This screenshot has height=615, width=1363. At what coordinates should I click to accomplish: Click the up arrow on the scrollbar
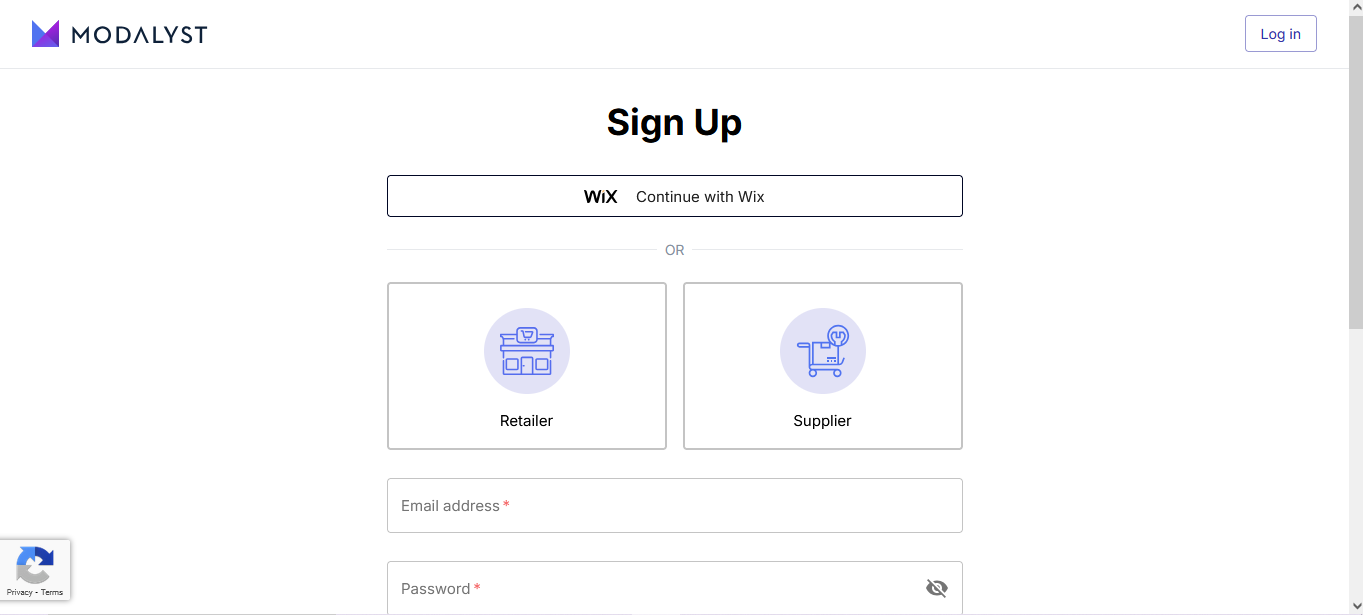point(1357,7)
